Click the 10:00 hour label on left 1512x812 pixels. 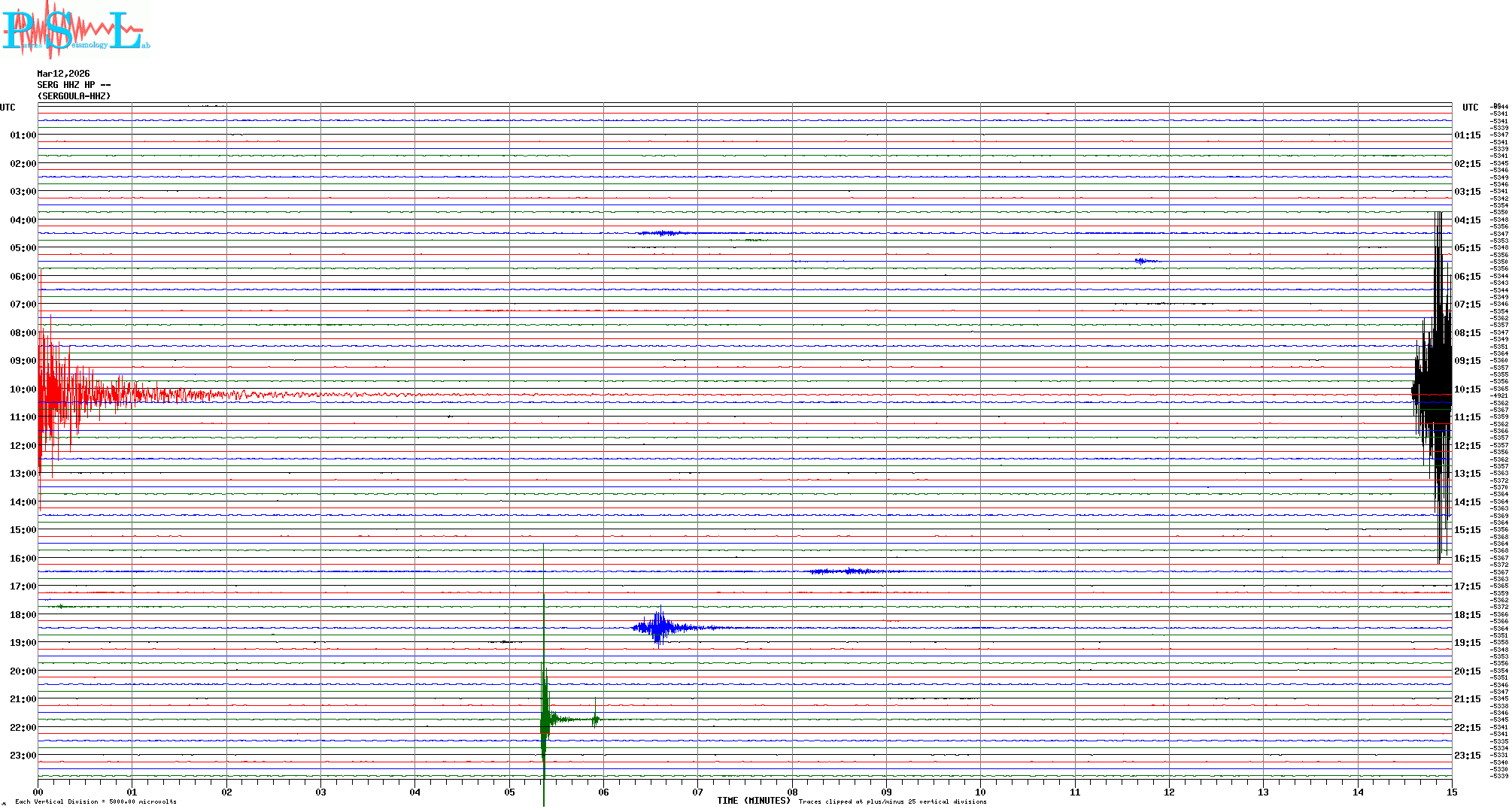pyautogui.click(x=23, y=389)
